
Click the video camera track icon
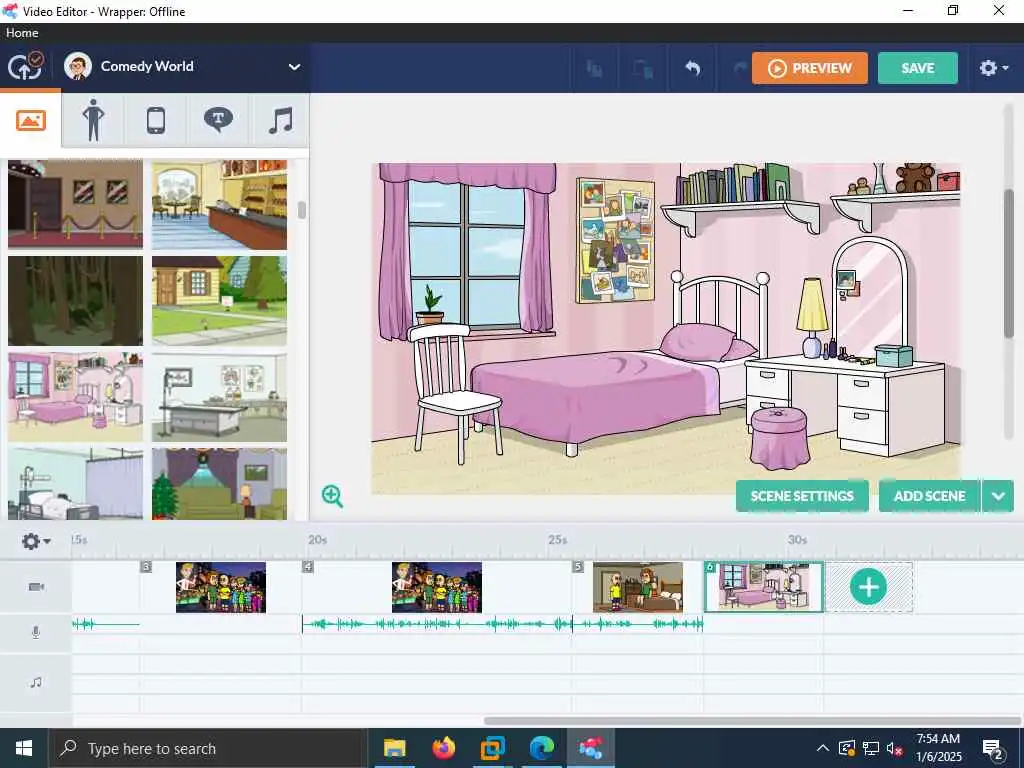click(x=36, y=586)
